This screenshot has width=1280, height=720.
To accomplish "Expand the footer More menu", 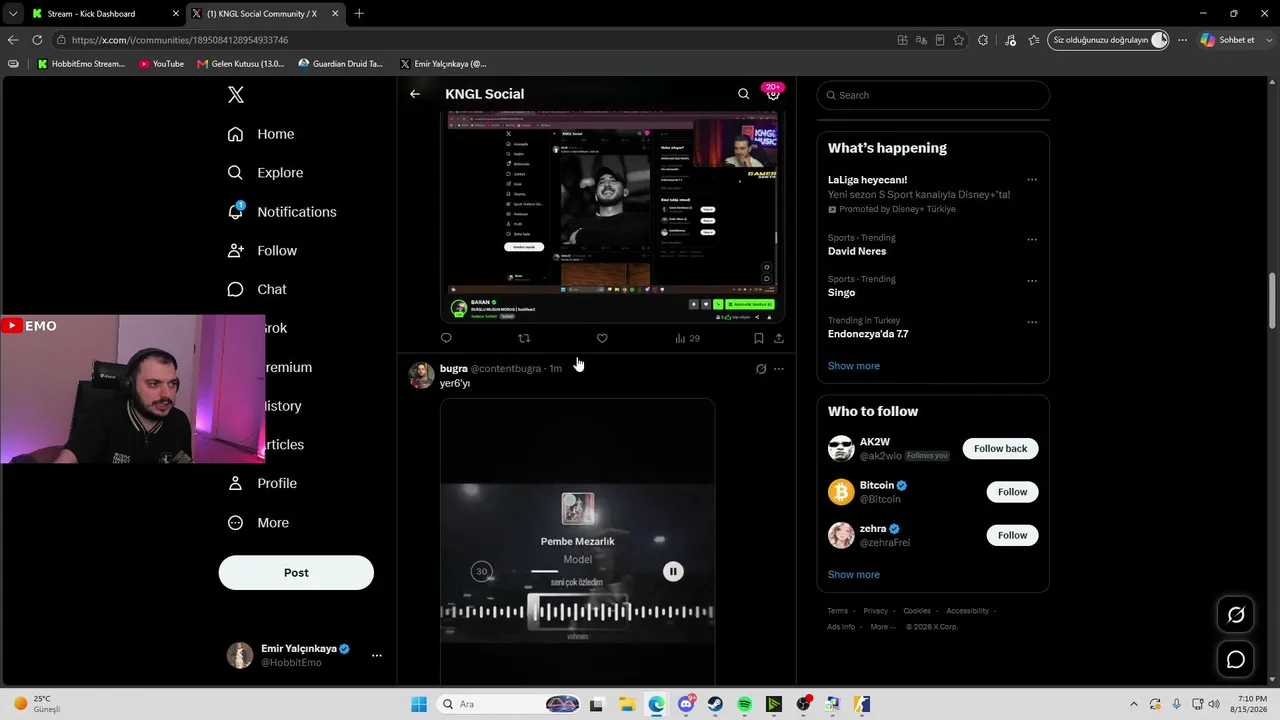I will coord(883,627).
